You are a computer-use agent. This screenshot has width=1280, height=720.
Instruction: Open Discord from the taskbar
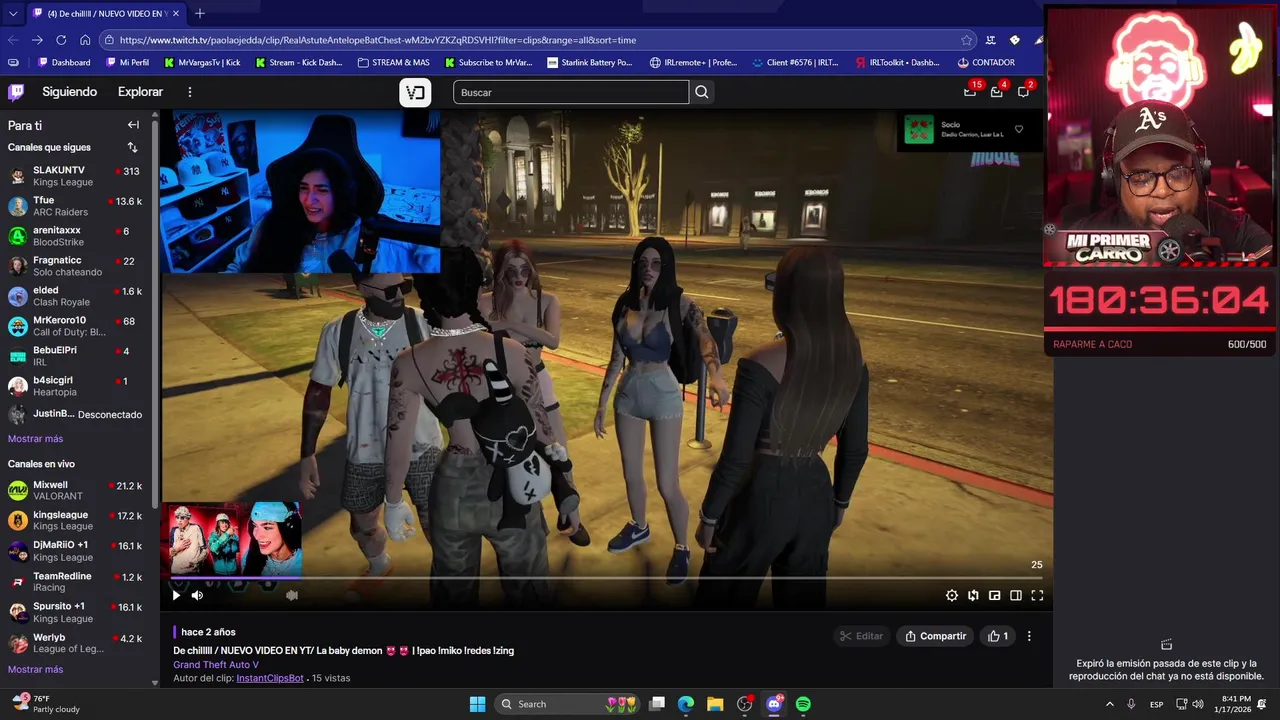(x=774, y=704)
